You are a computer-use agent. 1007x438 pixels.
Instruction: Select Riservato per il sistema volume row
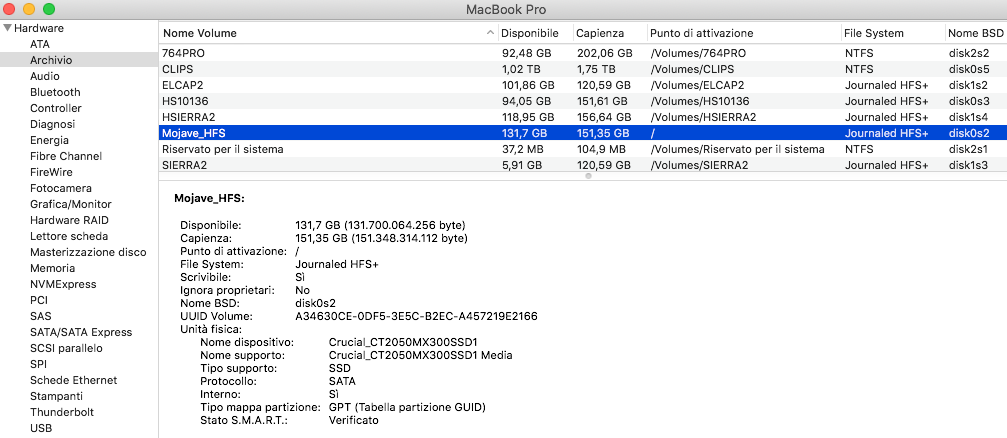pos(583,149)
